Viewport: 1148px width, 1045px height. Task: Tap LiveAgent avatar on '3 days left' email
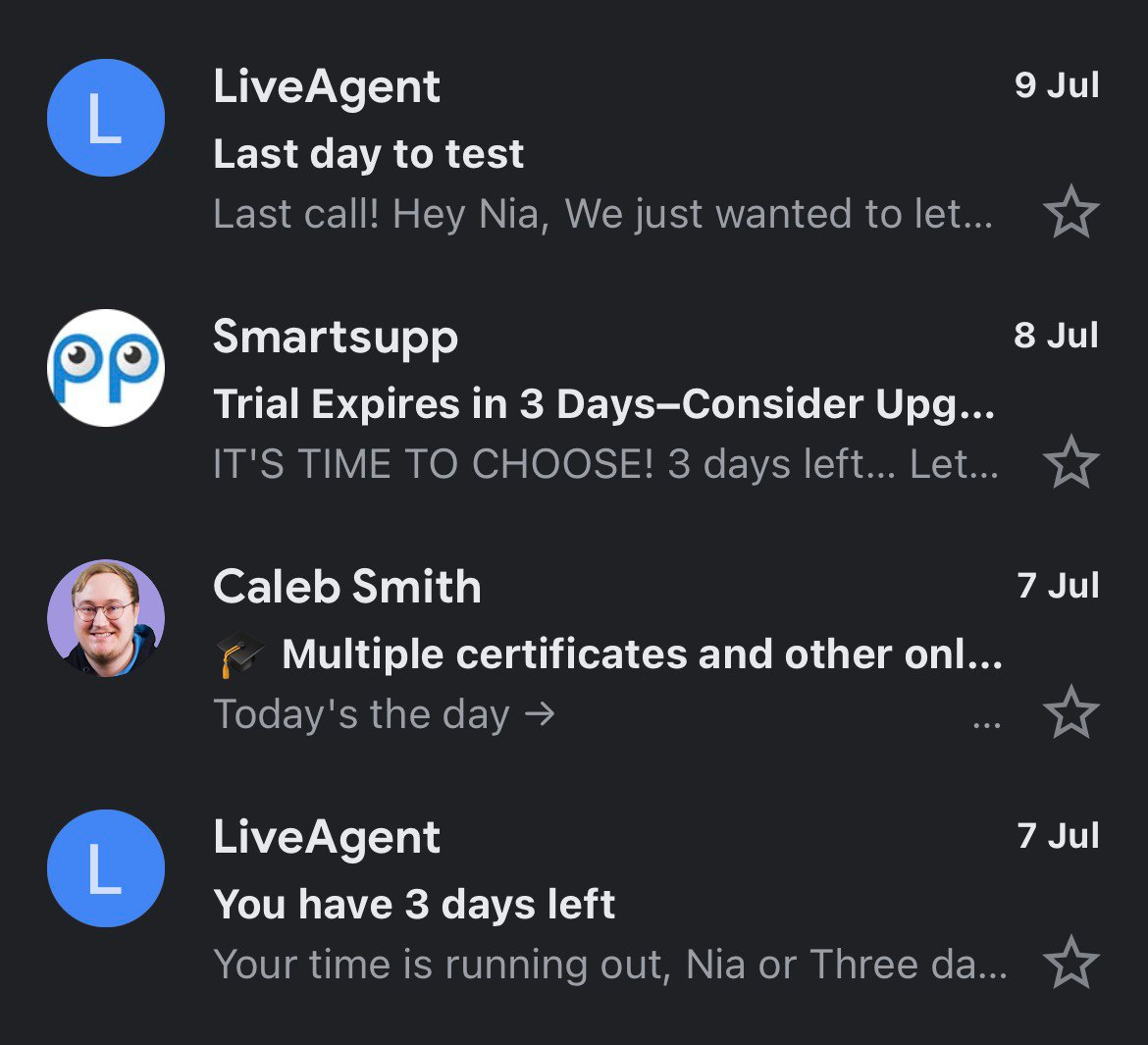click(x=106, y=868)
